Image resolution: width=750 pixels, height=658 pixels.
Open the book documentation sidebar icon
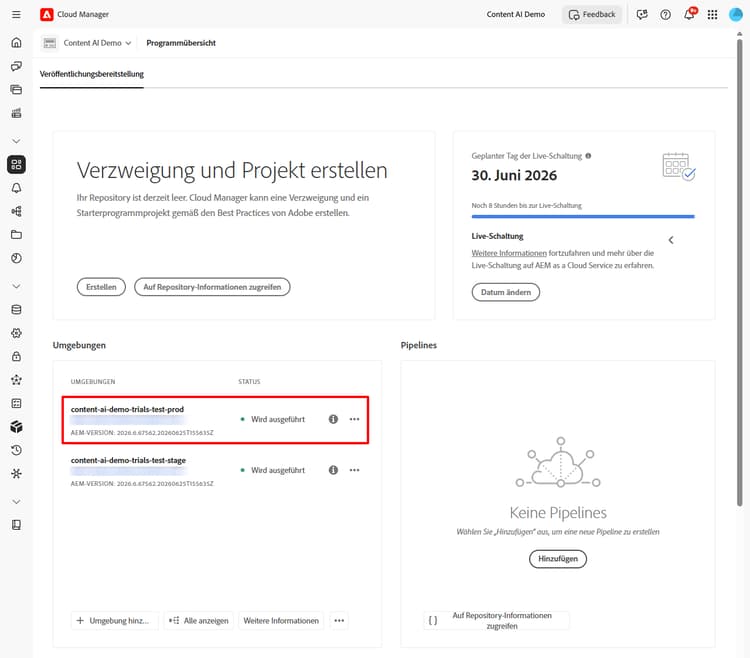tap(16, 525)
